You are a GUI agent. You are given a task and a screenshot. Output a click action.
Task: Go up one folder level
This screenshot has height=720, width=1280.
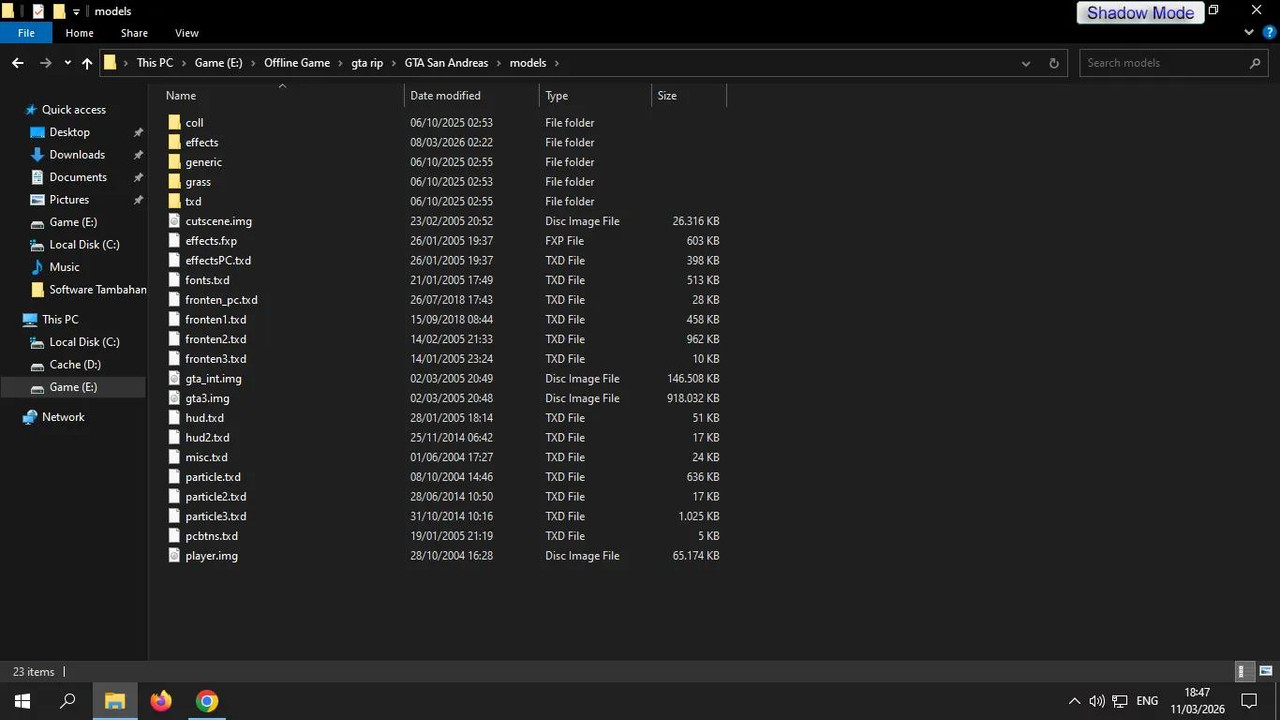point(87,63)
